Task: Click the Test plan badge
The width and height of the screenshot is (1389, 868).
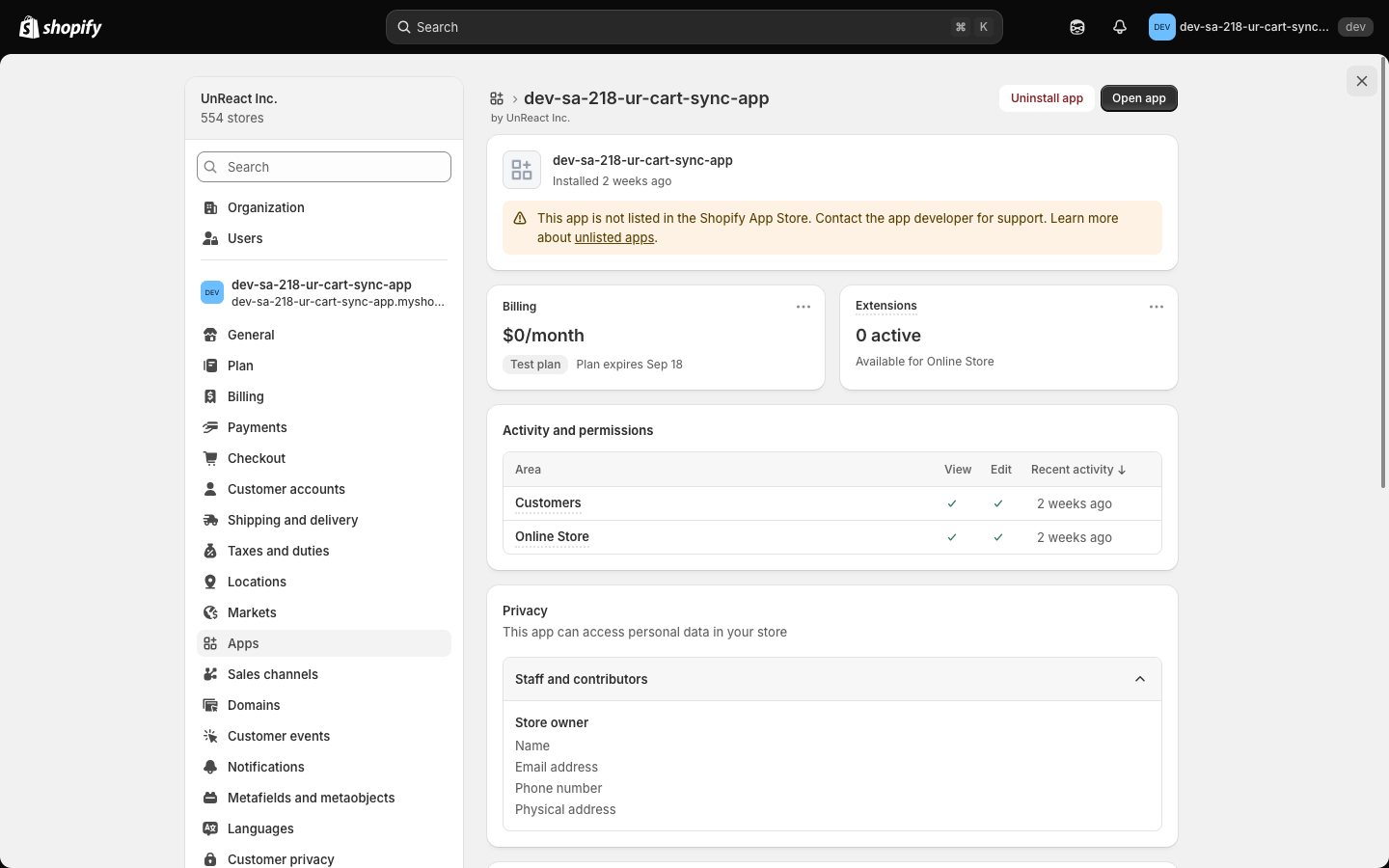Action: point(535,365)
